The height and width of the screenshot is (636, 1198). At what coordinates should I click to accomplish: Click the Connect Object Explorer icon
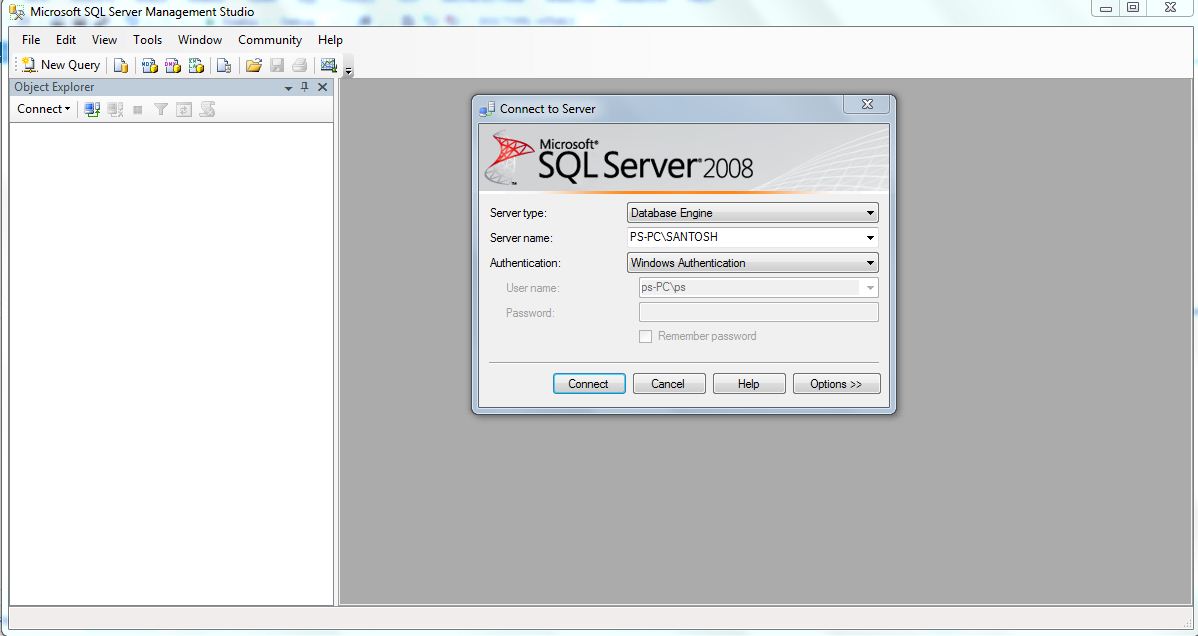pyautogui.click(x=92, y=109)
